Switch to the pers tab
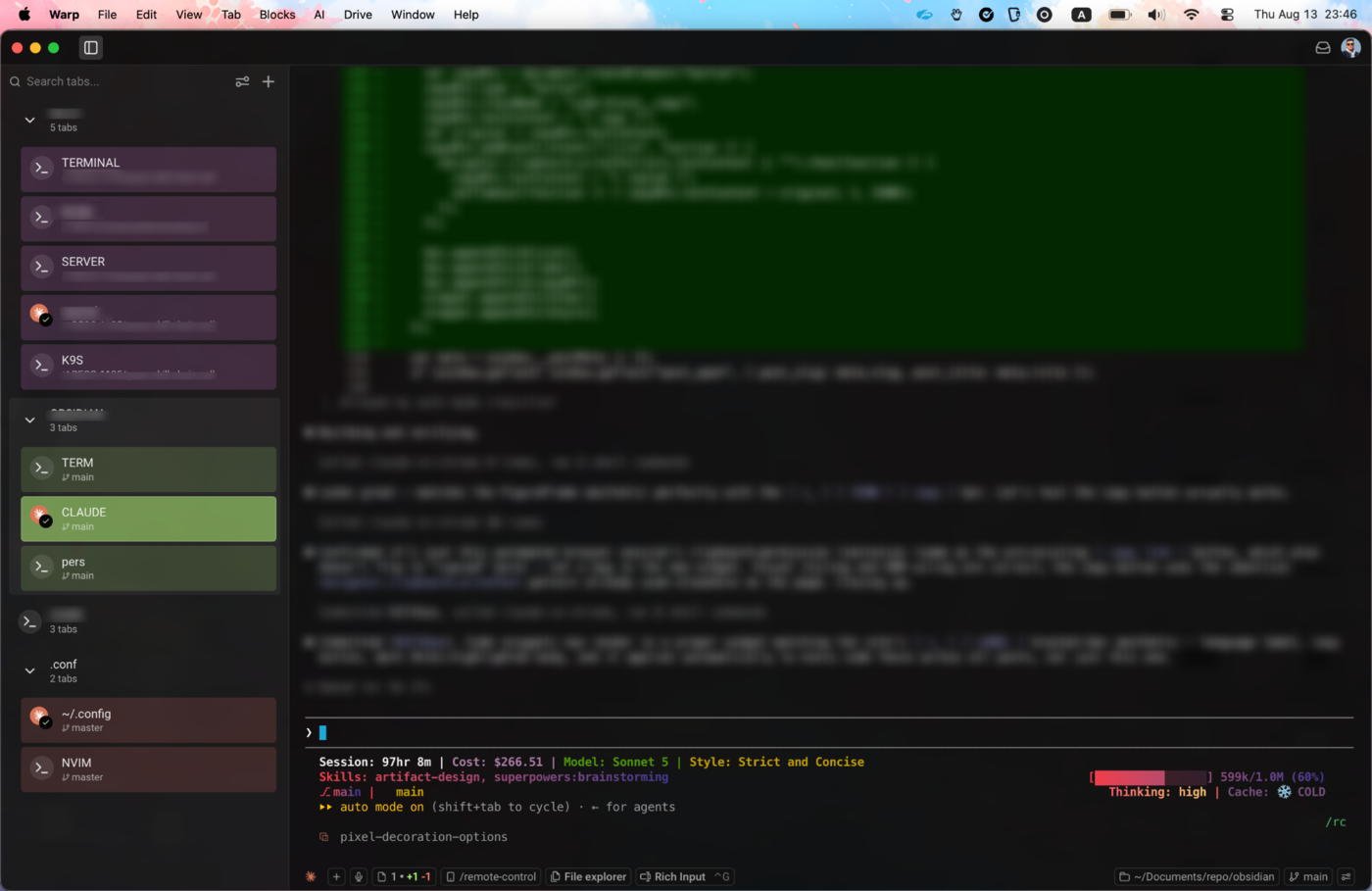The image size is (1372, 891). [x=148, y=569]
